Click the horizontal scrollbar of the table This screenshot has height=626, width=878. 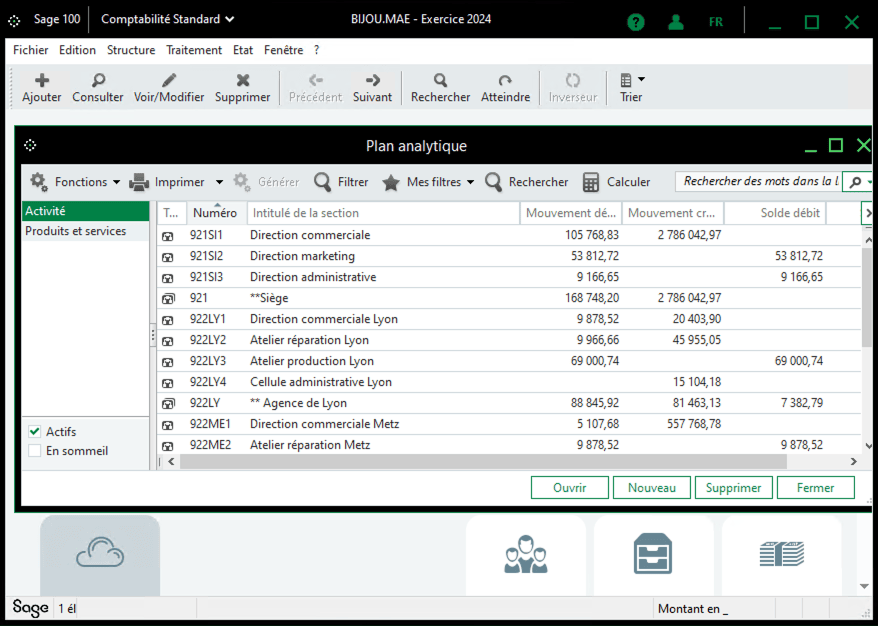(483, 462)
